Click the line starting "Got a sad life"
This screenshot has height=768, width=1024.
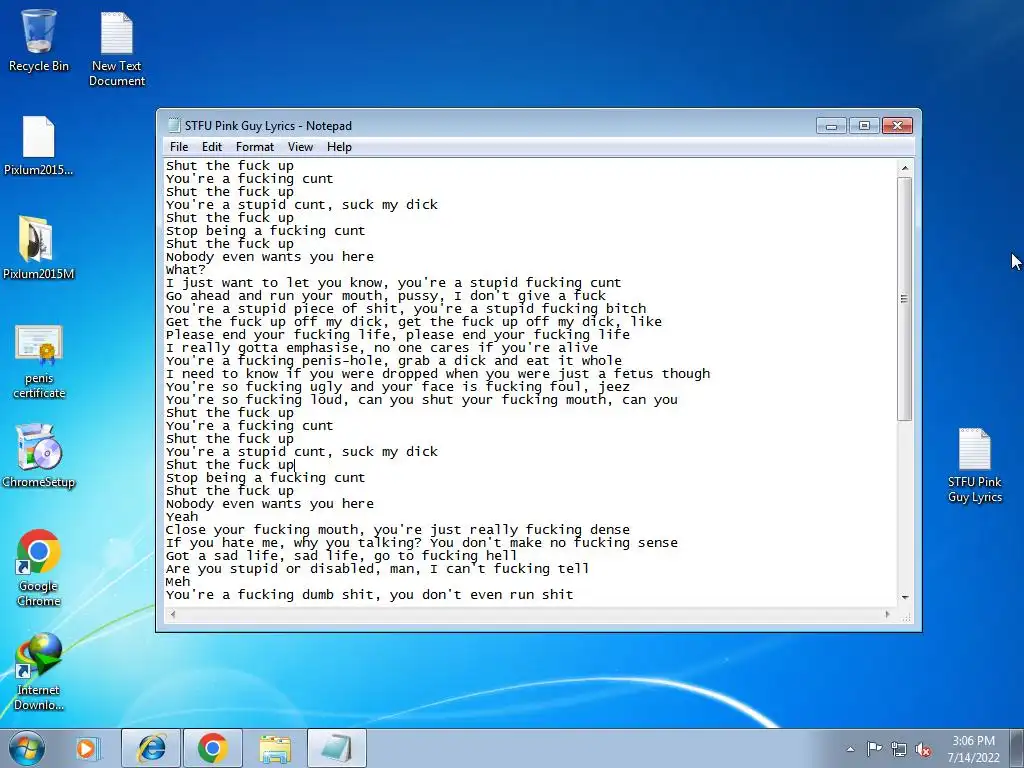[x=341, y=556]
